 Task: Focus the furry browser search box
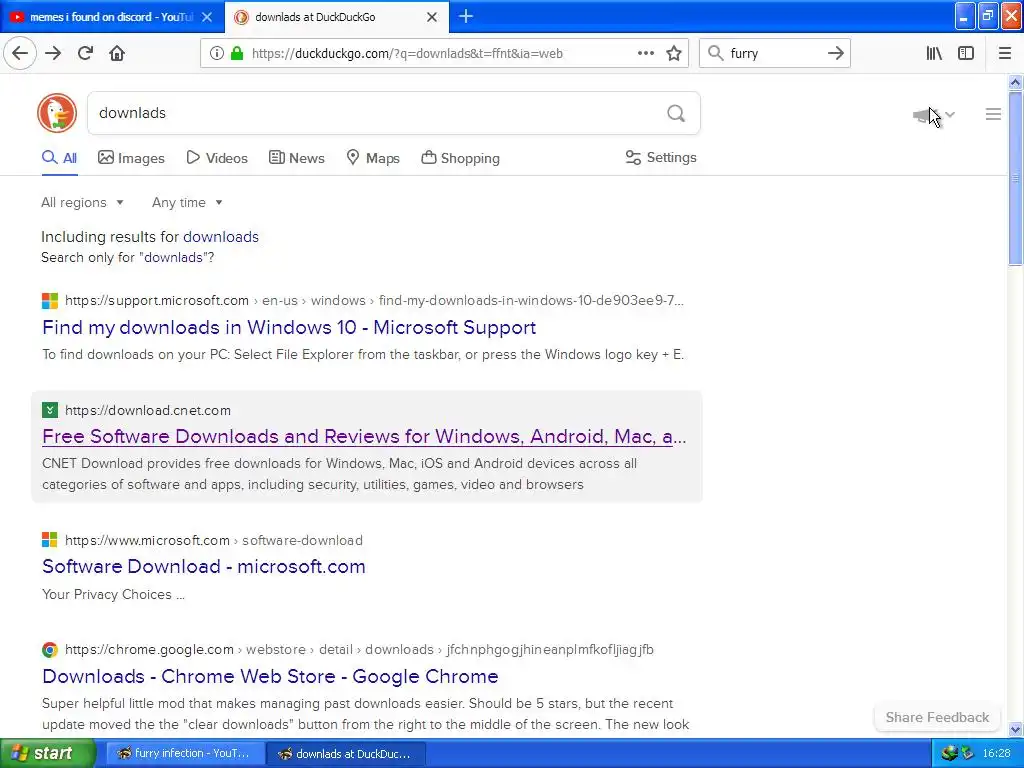(x=774, y=54)
